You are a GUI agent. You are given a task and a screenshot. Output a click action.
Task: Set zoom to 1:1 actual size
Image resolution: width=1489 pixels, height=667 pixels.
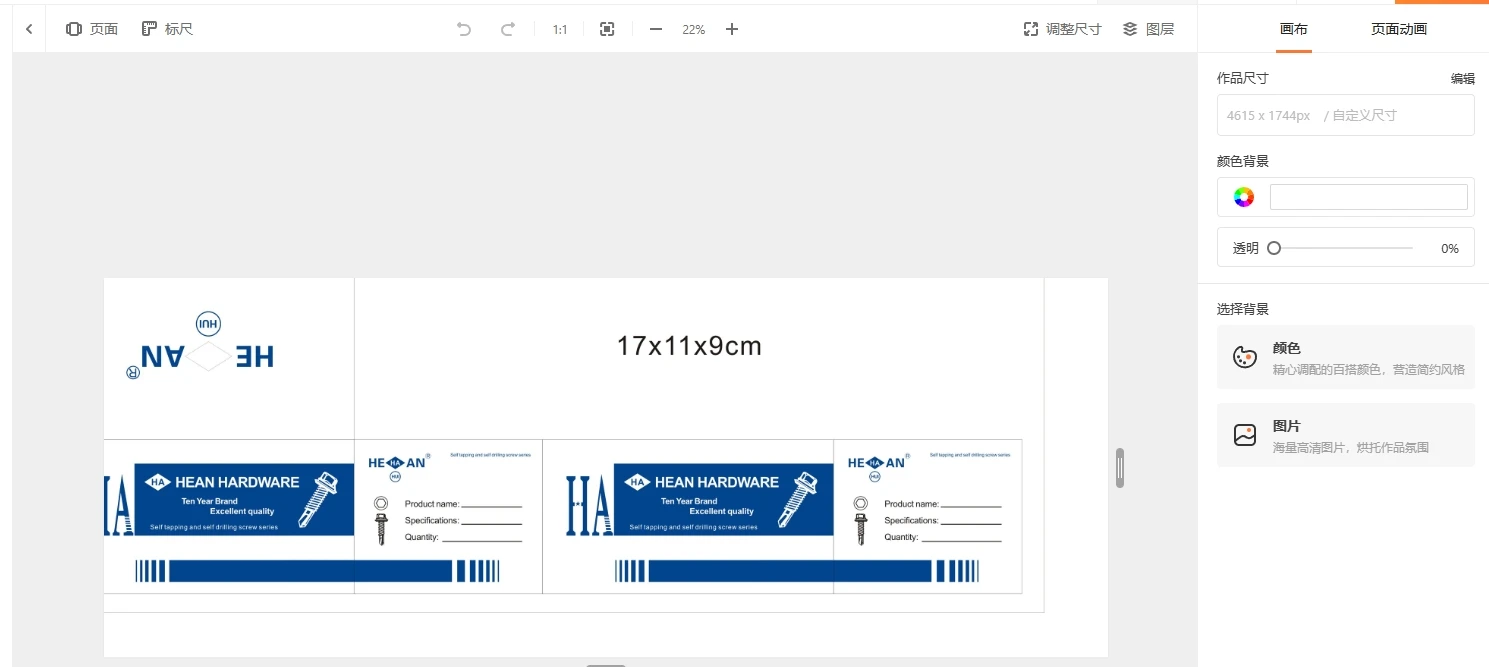560,29
